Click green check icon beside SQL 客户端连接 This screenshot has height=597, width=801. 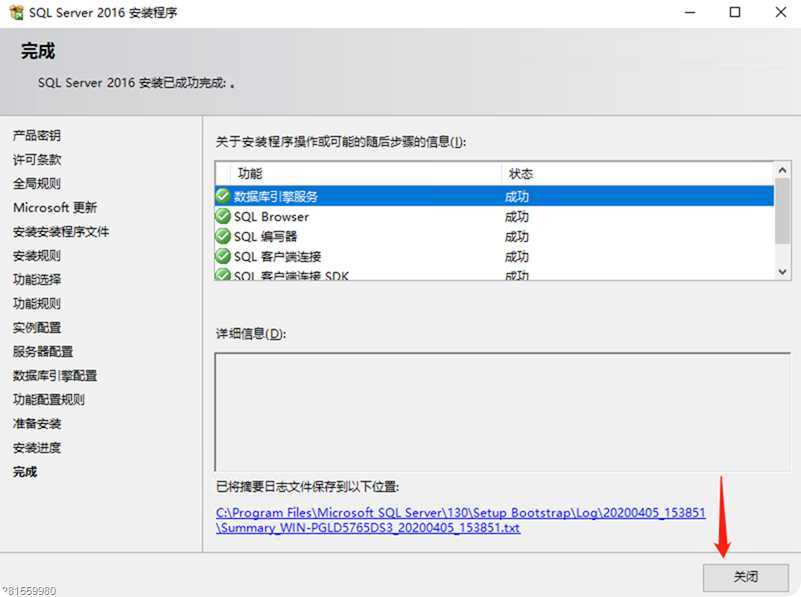pyautogui.click(x=223, y=256)
